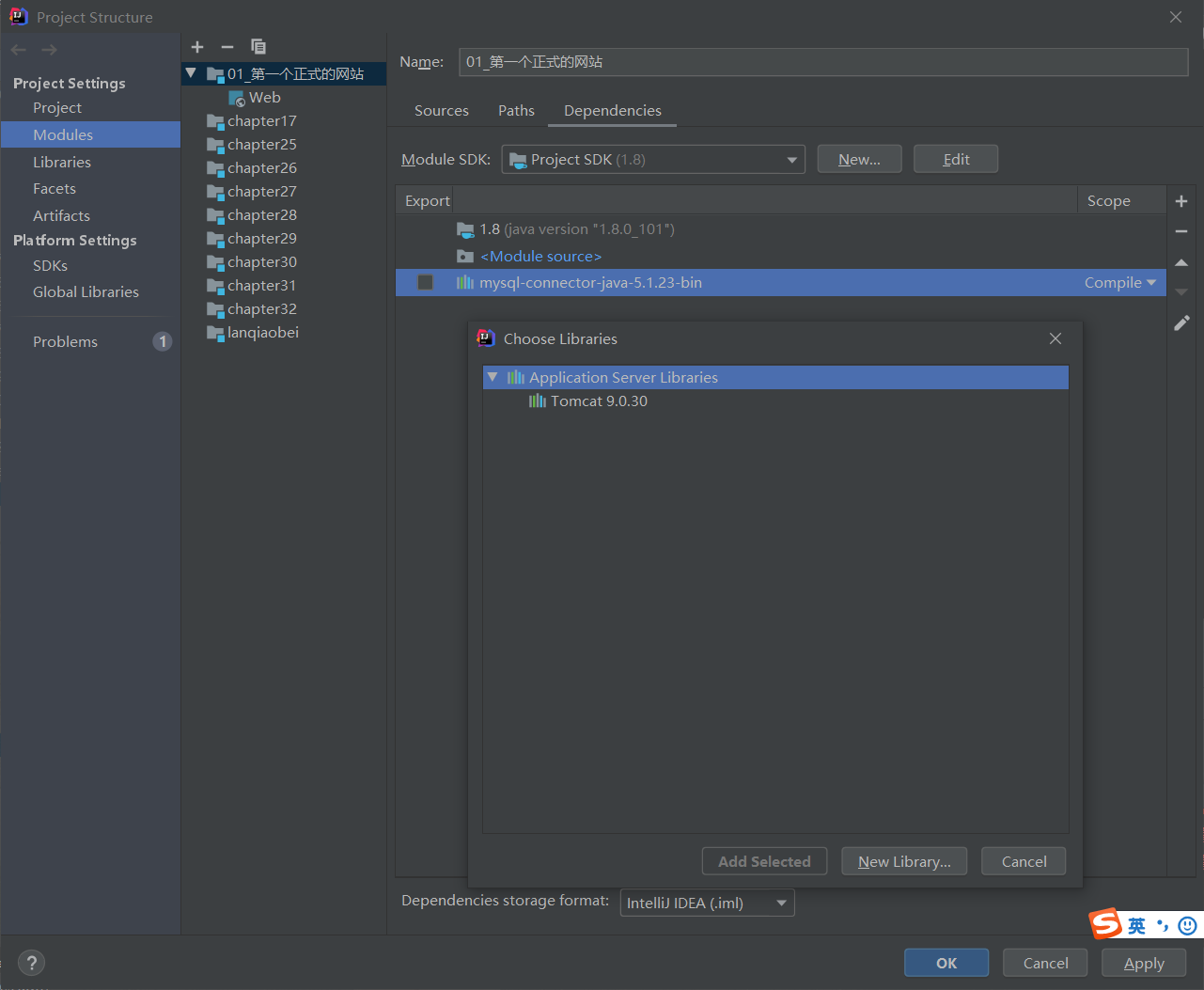Viewport: 1204px width, 990px height.
Task: Switch to the Paths tab
Action: [x=516, y=111]
